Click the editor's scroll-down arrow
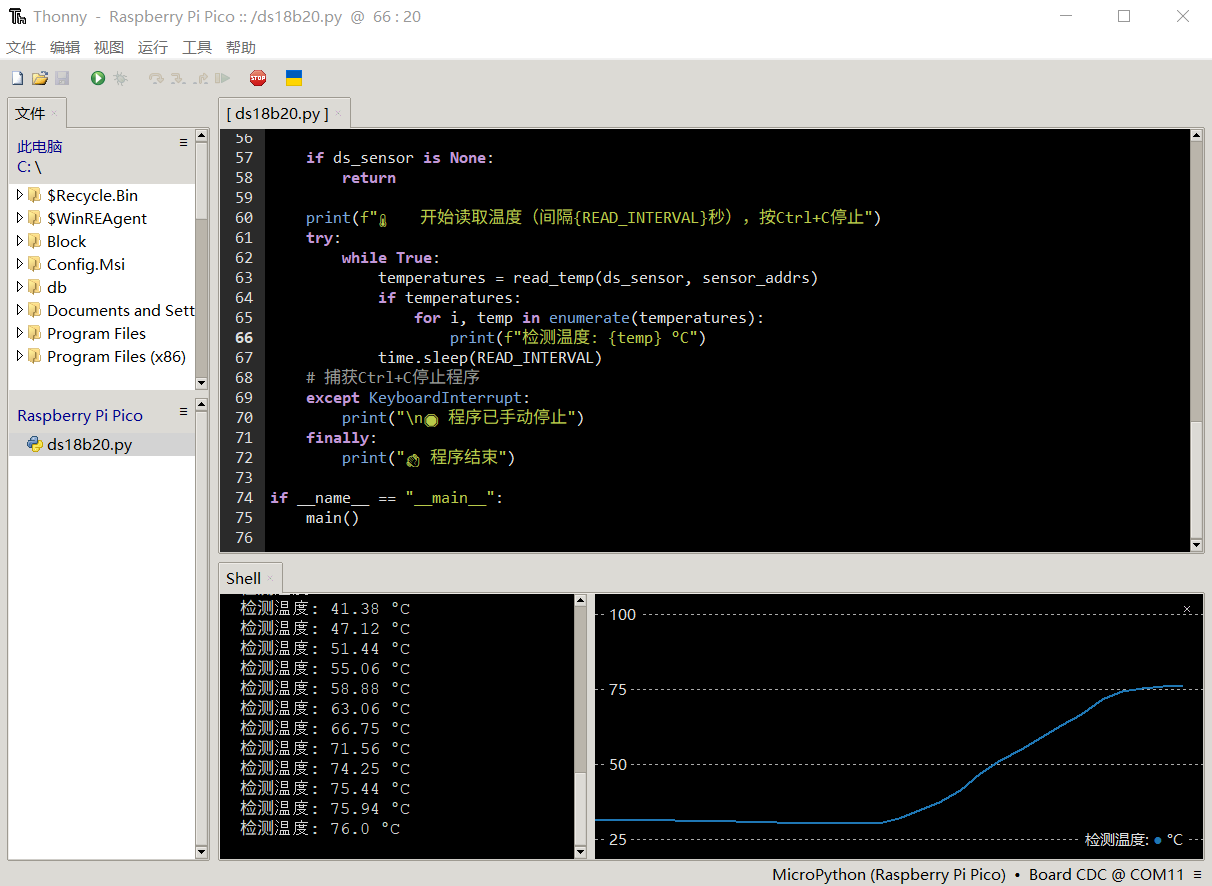 pyautogui.click(x=1196, y=544)
